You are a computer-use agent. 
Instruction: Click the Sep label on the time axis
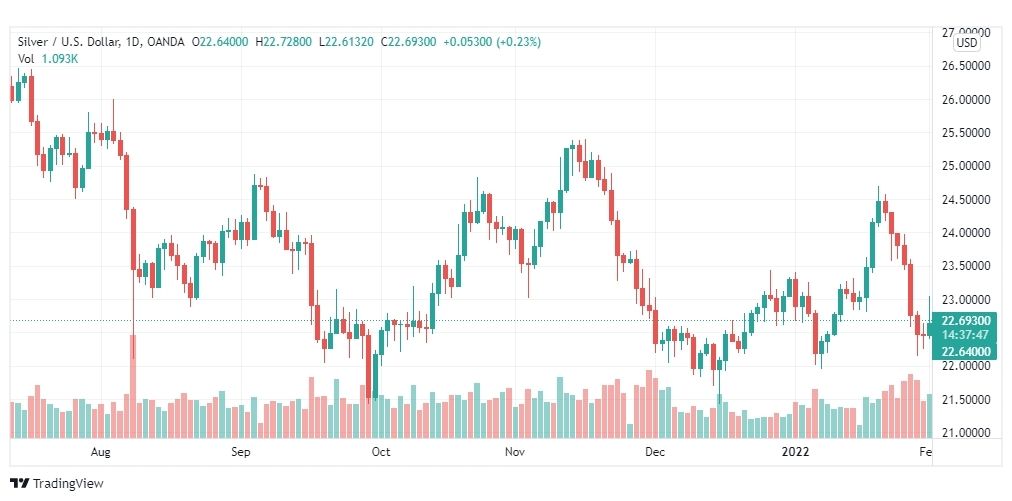pyautogui.click(x=241, y=452)
